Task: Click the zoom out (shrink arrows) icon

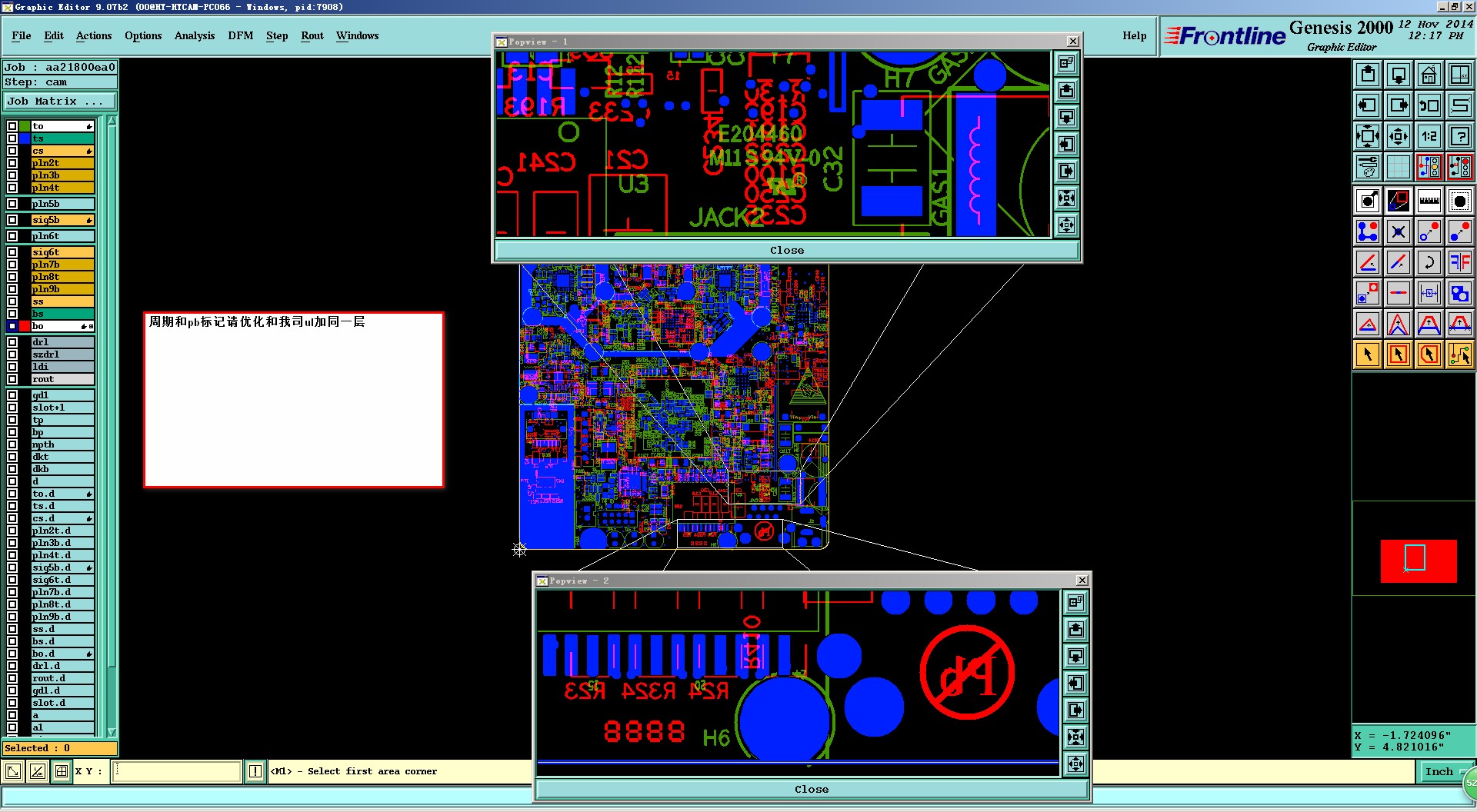Action: 1399,136
